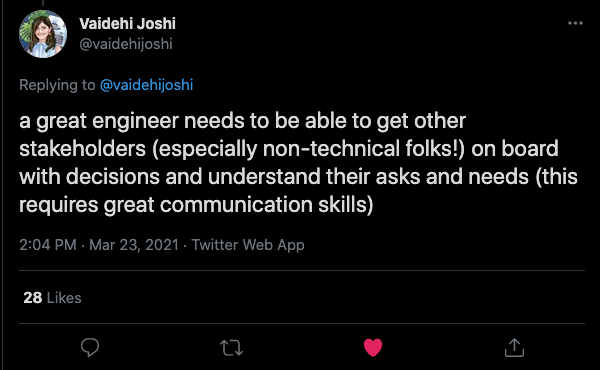Viewport: 600px width, 370px height.
Task: Click the retweet arrows icon
Action: point(232,348)
